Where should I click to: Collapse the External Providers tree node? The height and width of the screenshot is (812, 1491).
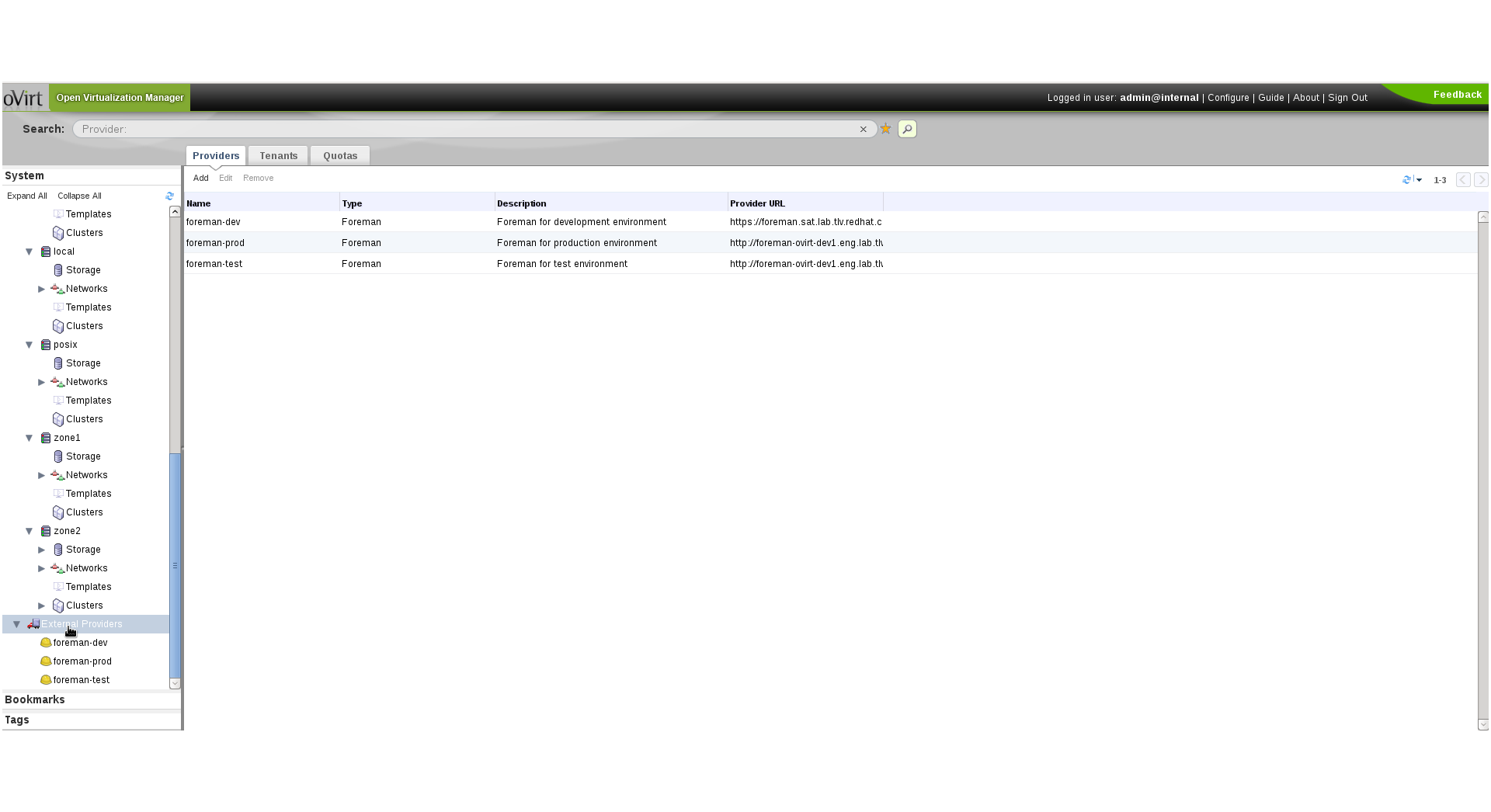(16, 624)
